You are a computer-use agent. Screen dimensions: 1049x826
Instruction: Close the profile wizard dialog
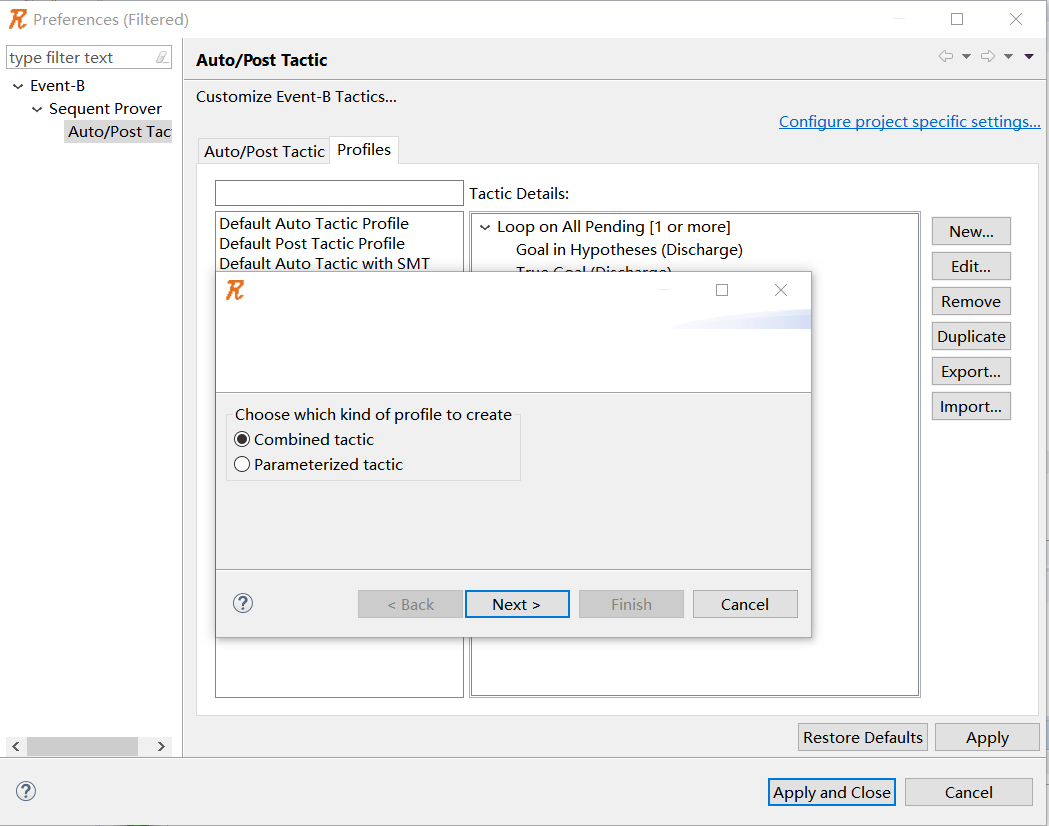point(781,290)
